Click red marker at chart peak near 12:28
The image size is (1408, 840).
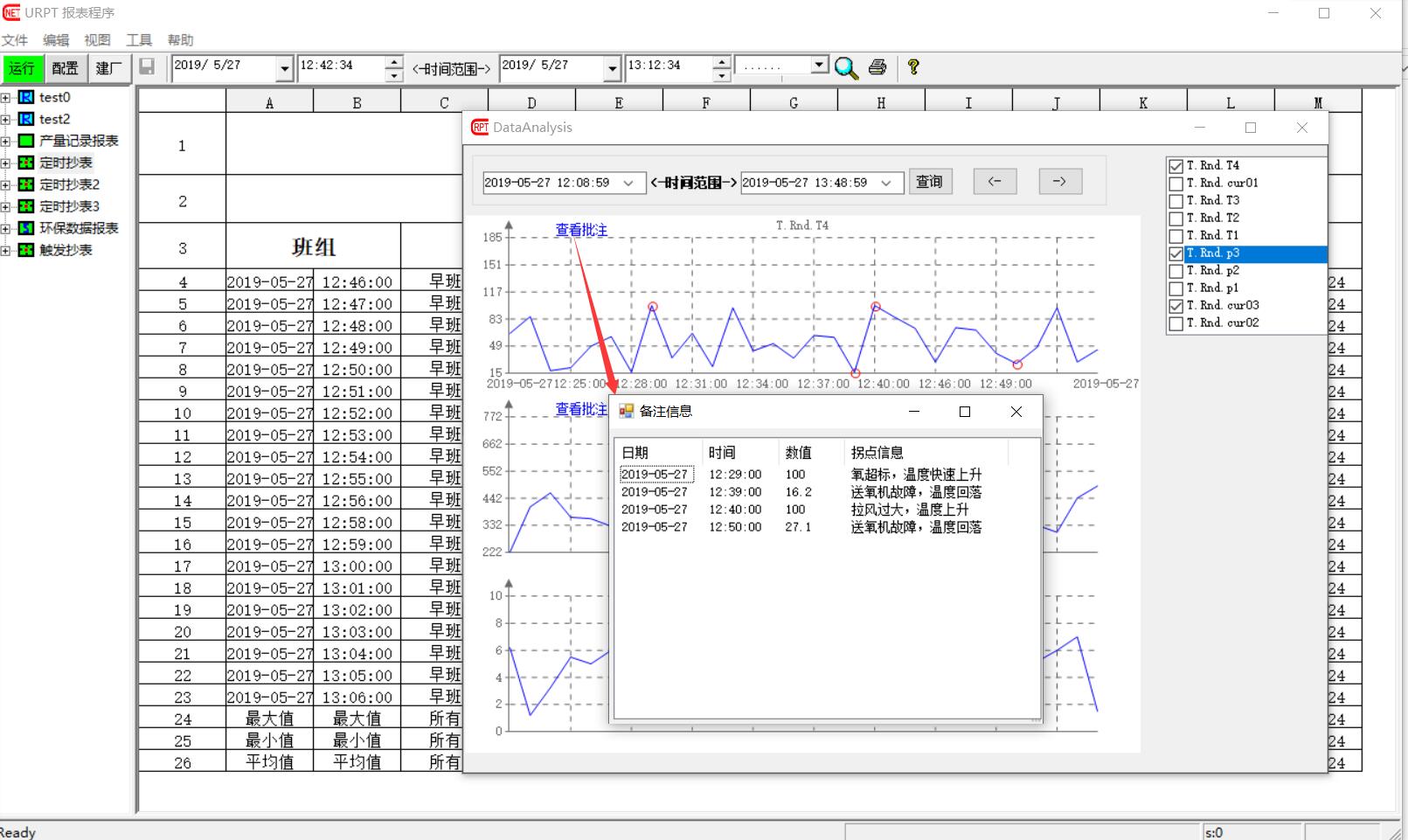click(653, 307)
